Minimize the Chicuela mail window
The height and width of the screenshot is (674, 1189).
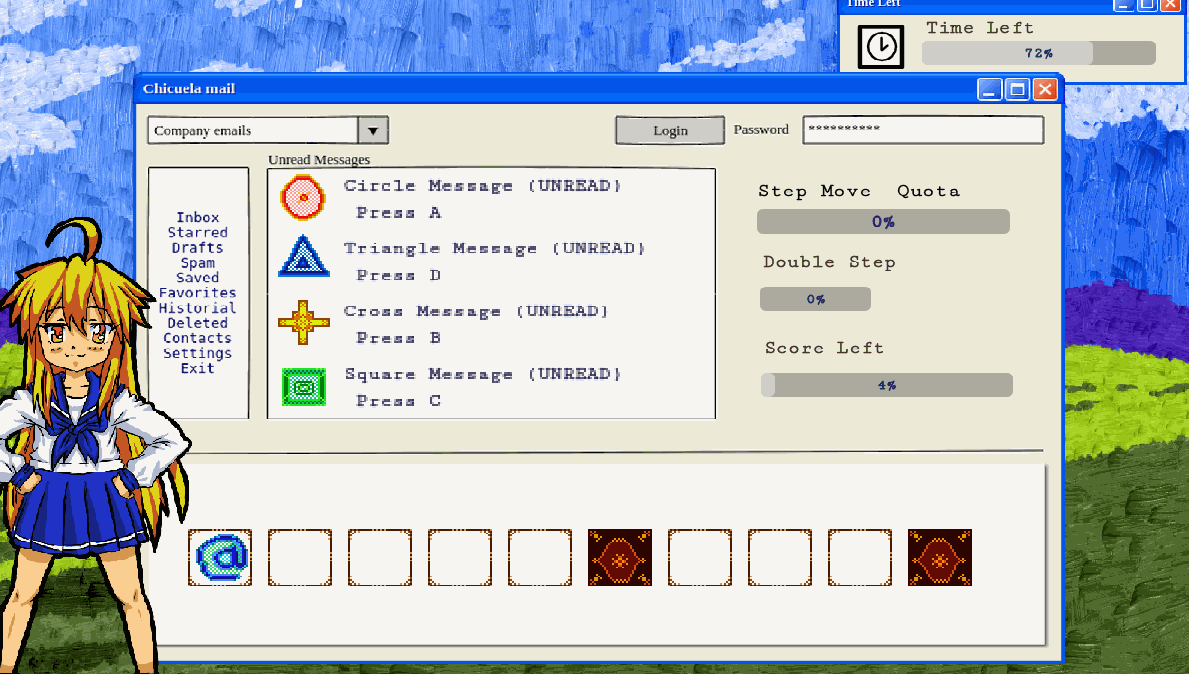[990, 89]
